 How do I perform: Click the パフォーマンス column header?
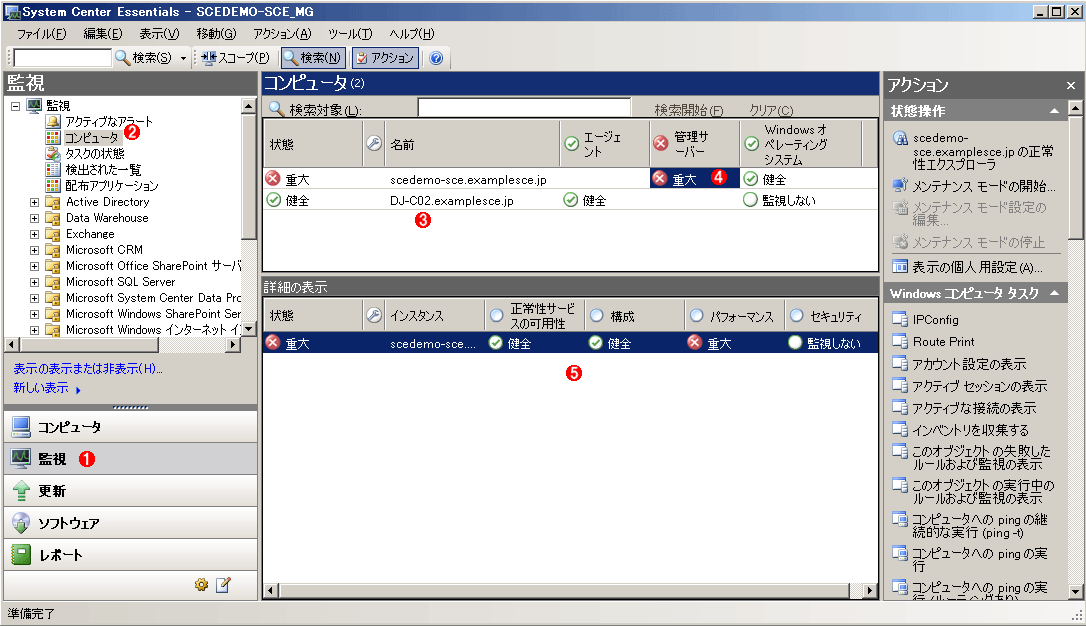pos(734,316)
